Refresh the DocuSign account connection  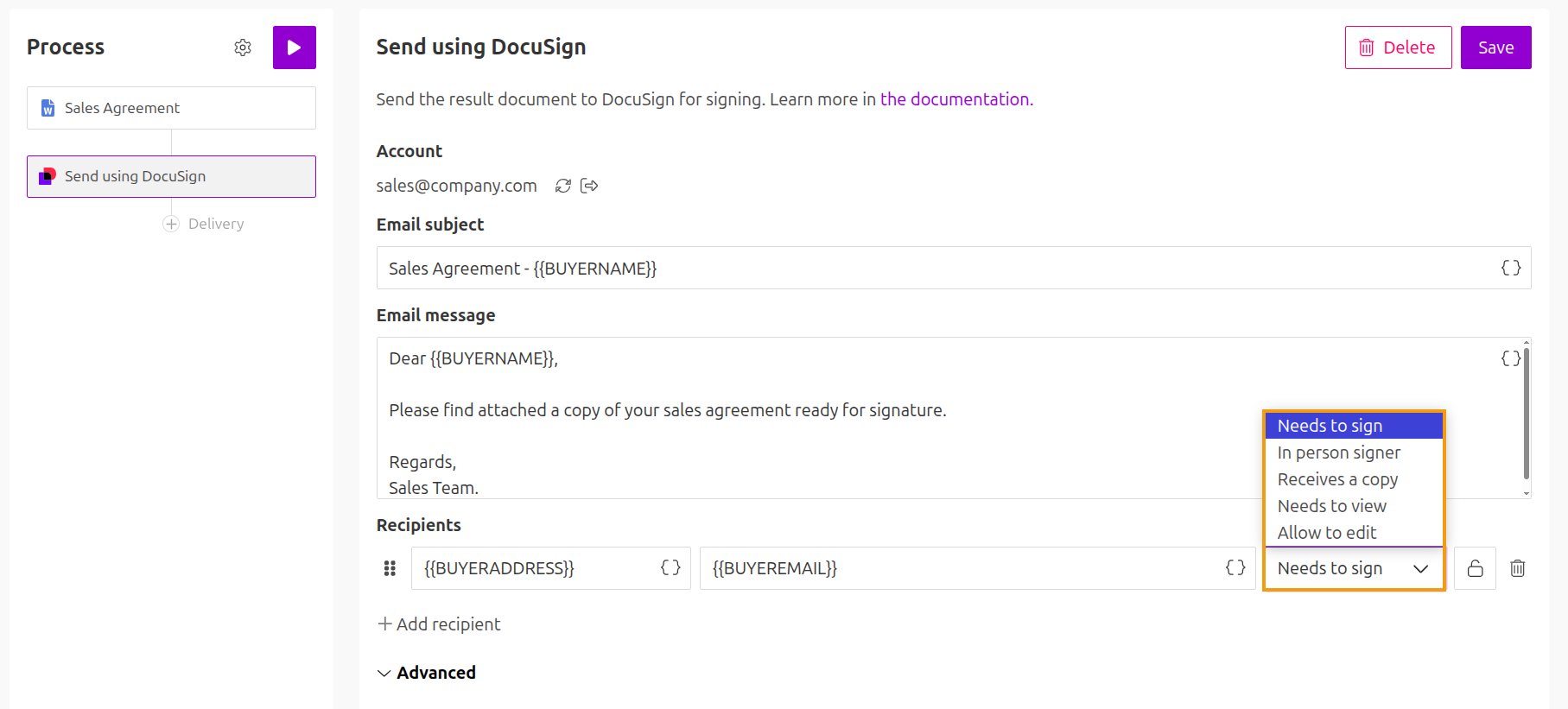[x=563, y=186]
